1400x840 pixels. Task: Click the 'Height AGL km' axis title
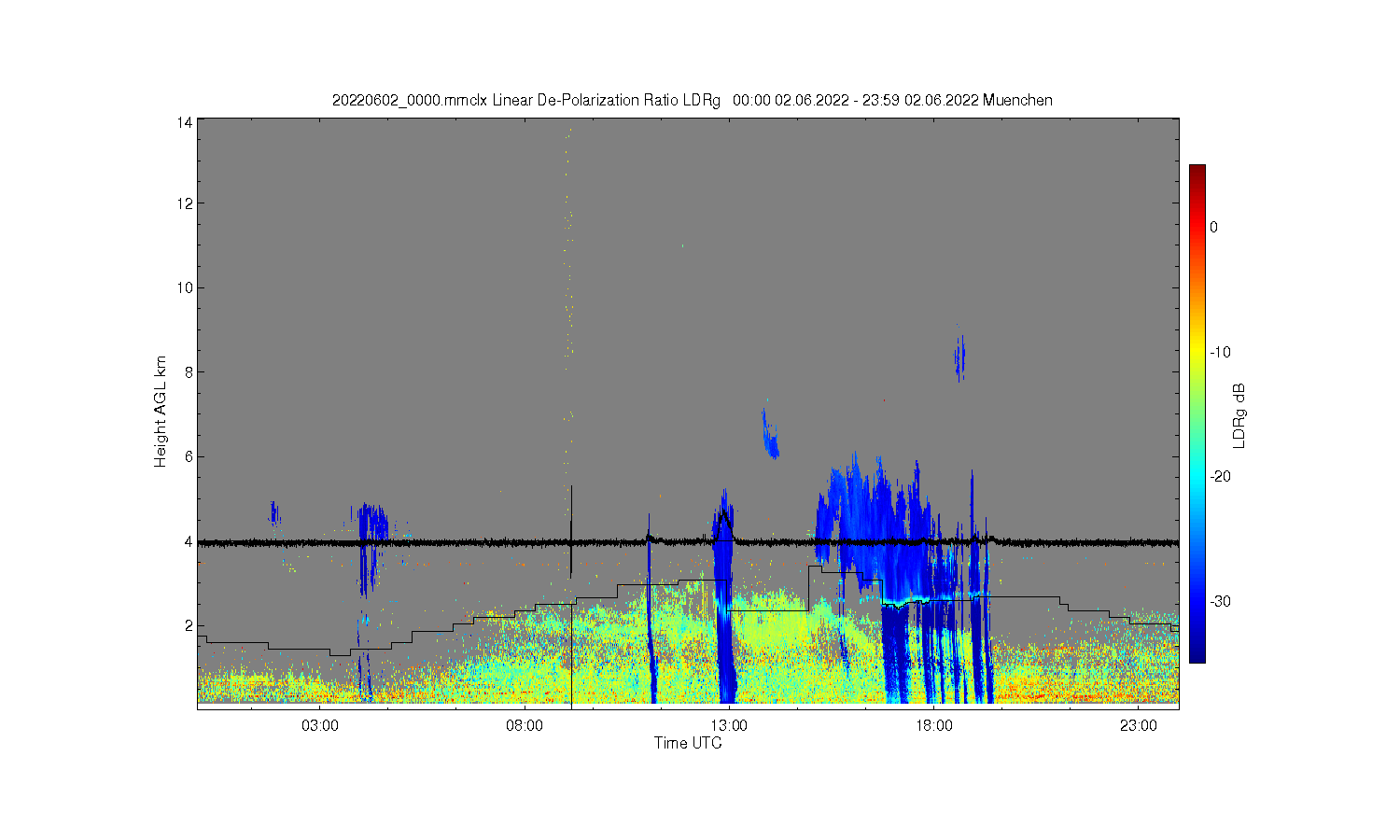click(161, 412)
